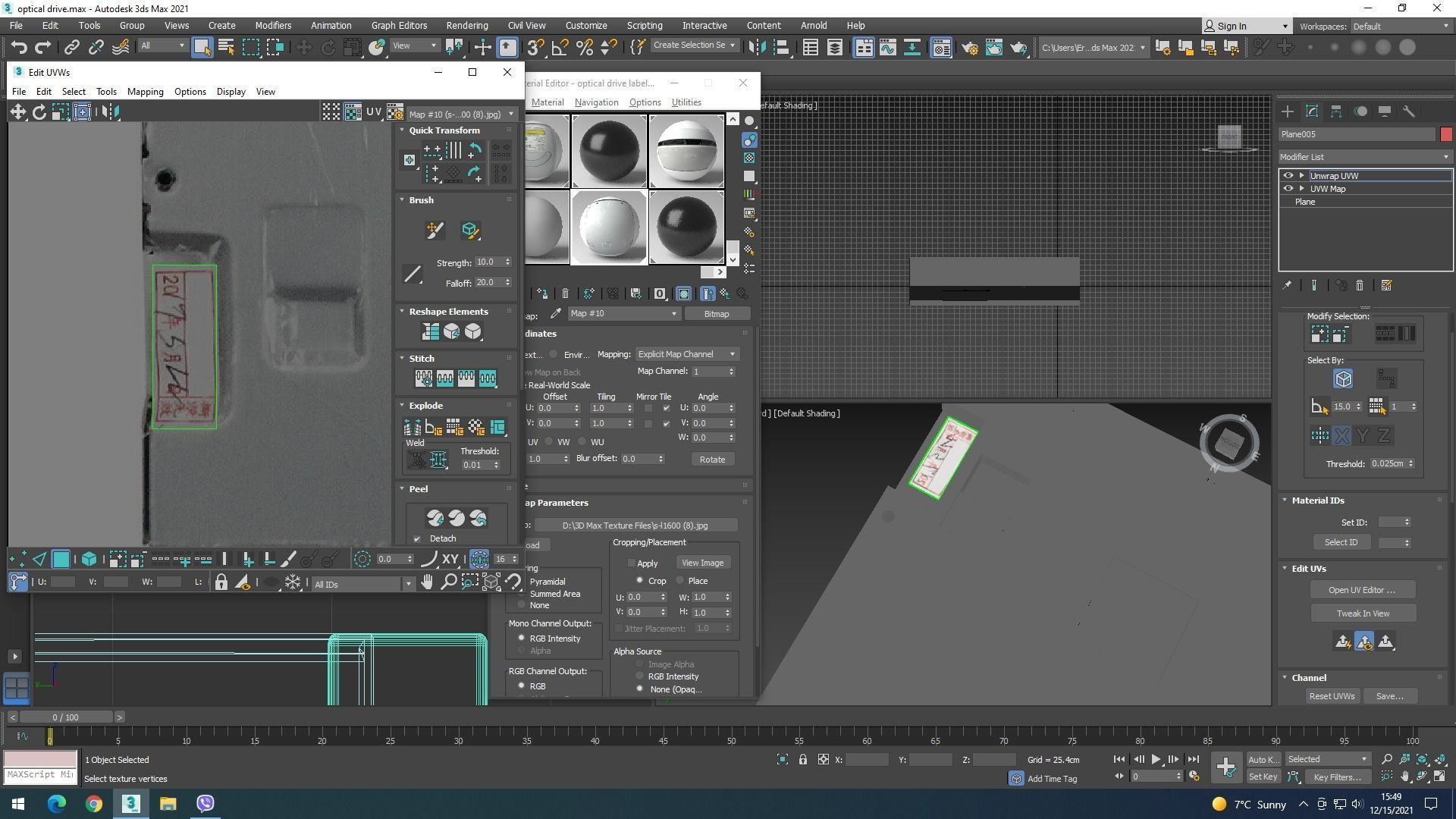
Task: Open Display menu in Edit UVWs
Action: point(231,92)
